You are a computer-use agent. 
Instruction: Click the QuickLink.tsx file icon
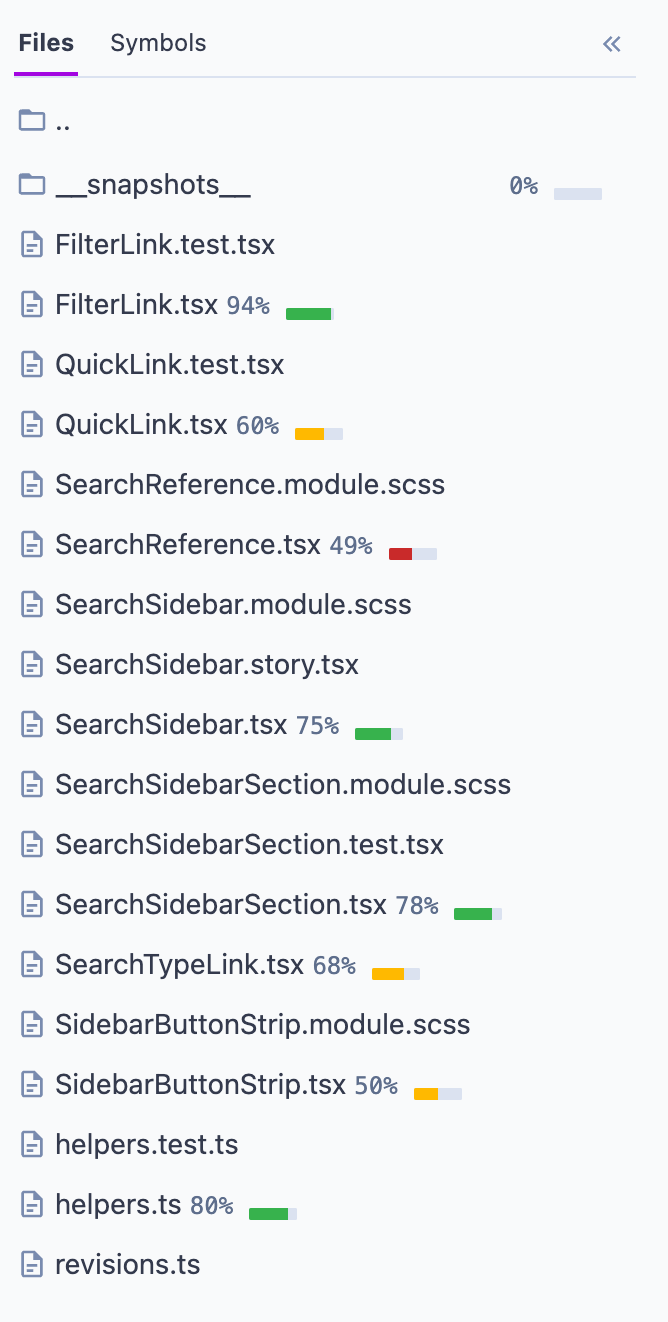pyautogui.click(x=33, y=425)
